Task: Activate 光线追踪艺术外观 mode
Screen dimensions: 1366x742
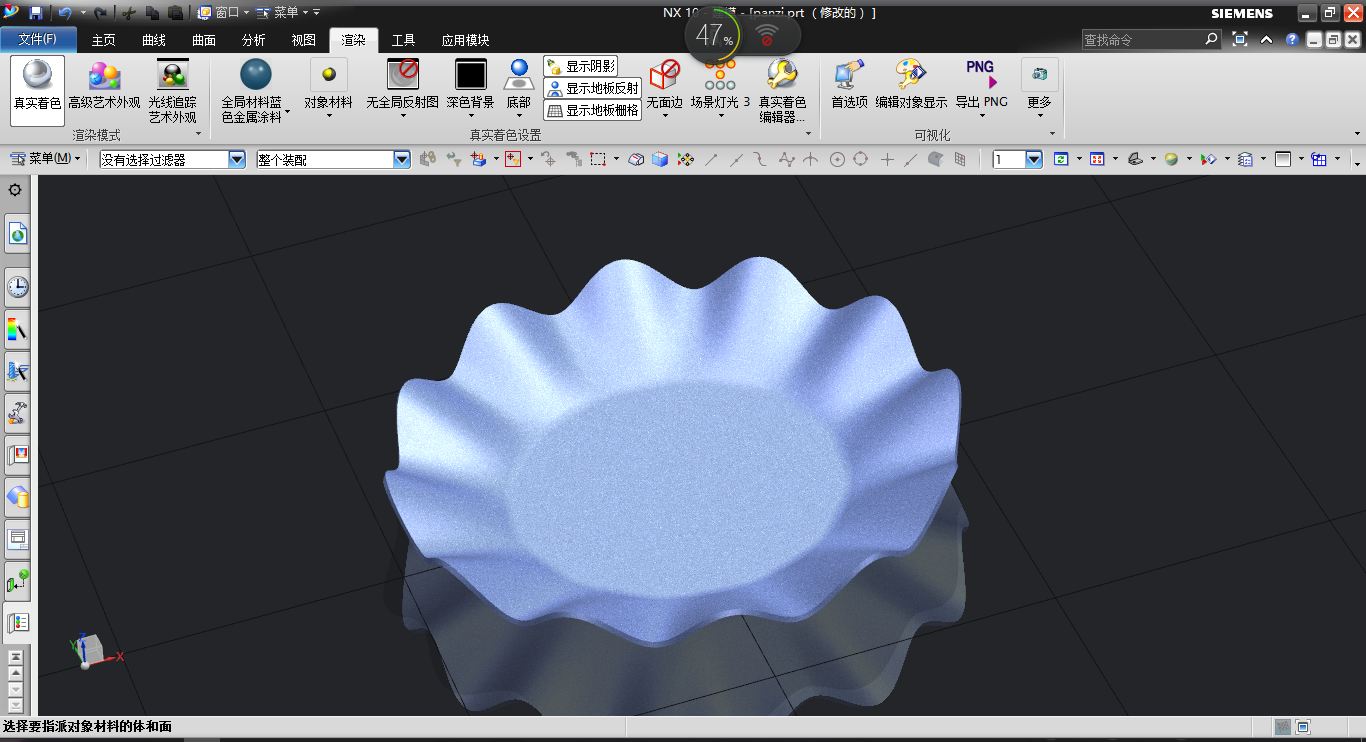Action: point(173,89)
